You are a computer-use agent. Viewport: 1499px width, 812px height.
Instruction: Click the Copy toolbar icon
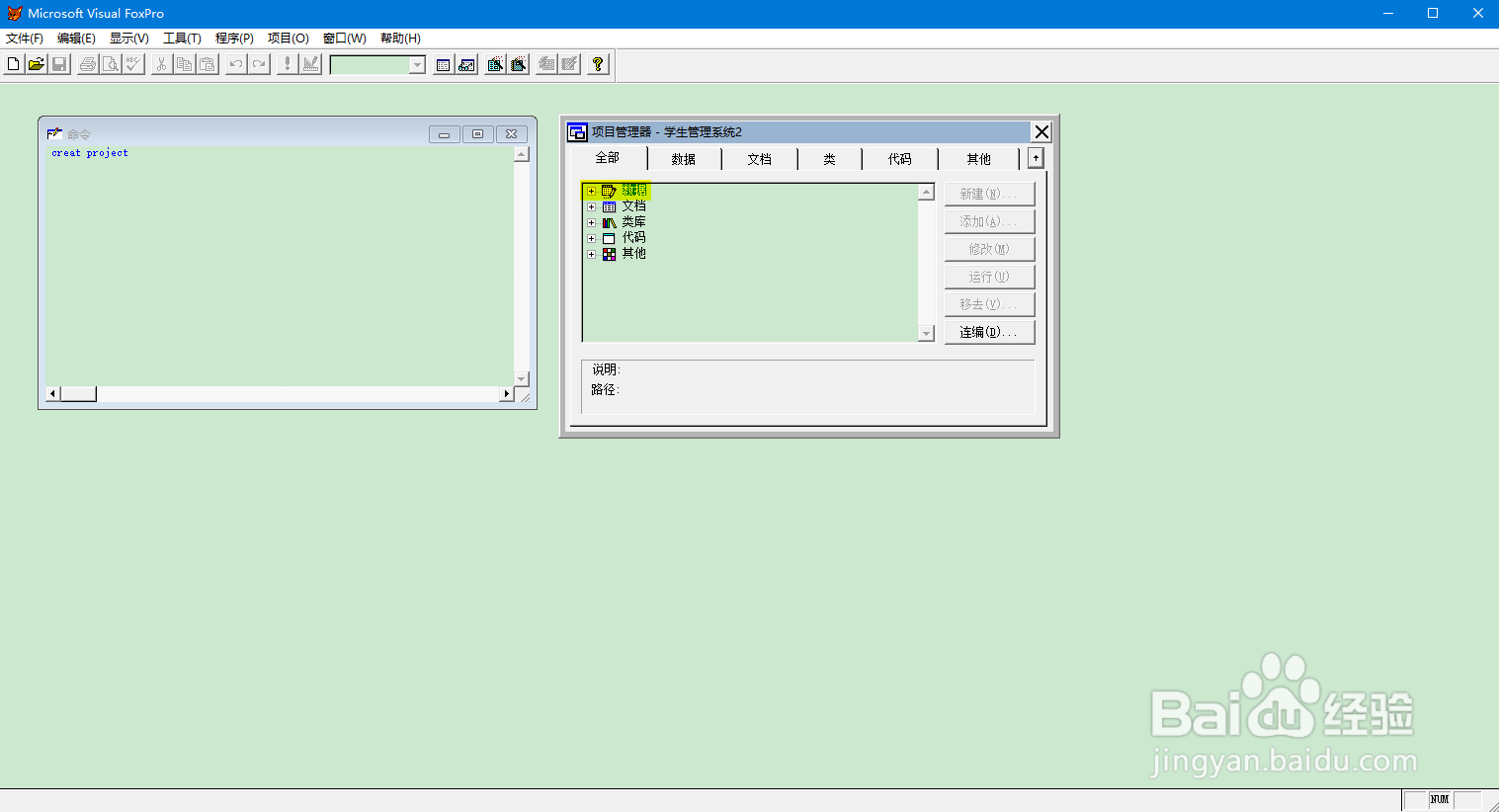pos(184,64)
